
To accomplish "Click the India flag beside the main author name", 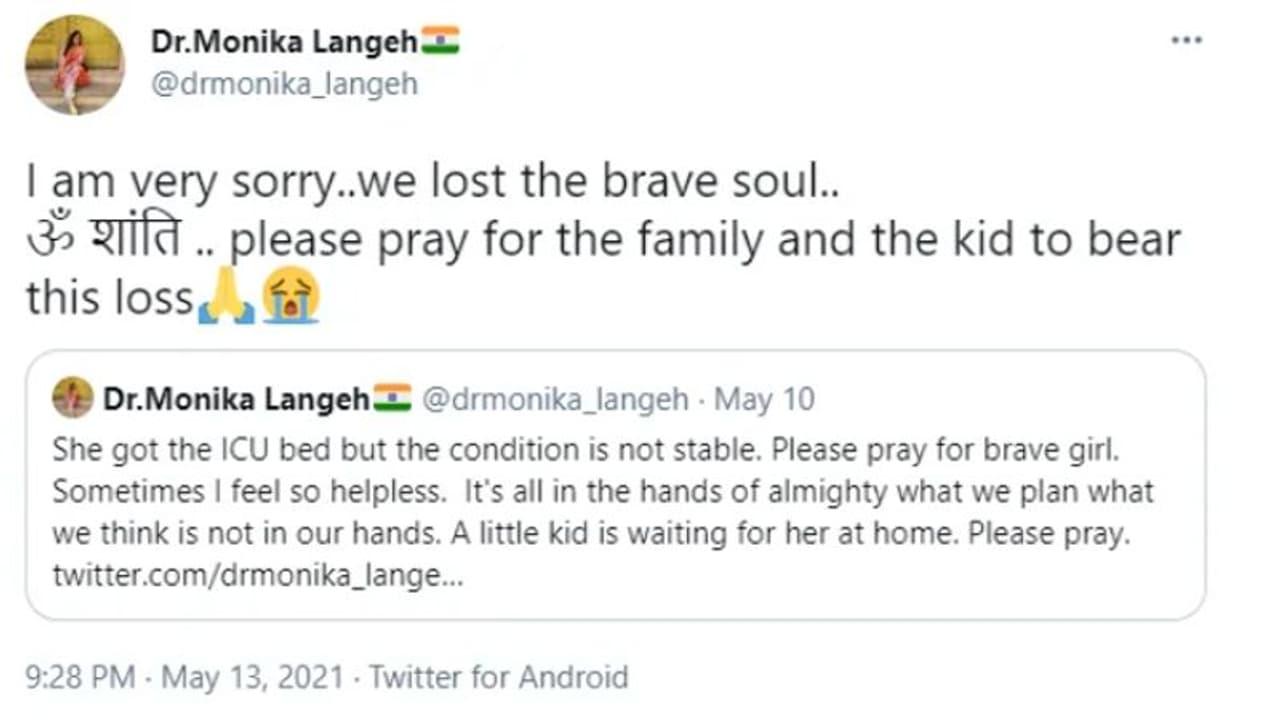I will click(x=440, y=41).
